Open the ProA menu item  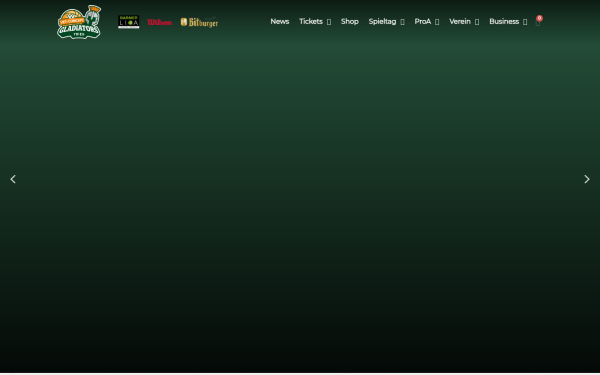pos(423,21)
